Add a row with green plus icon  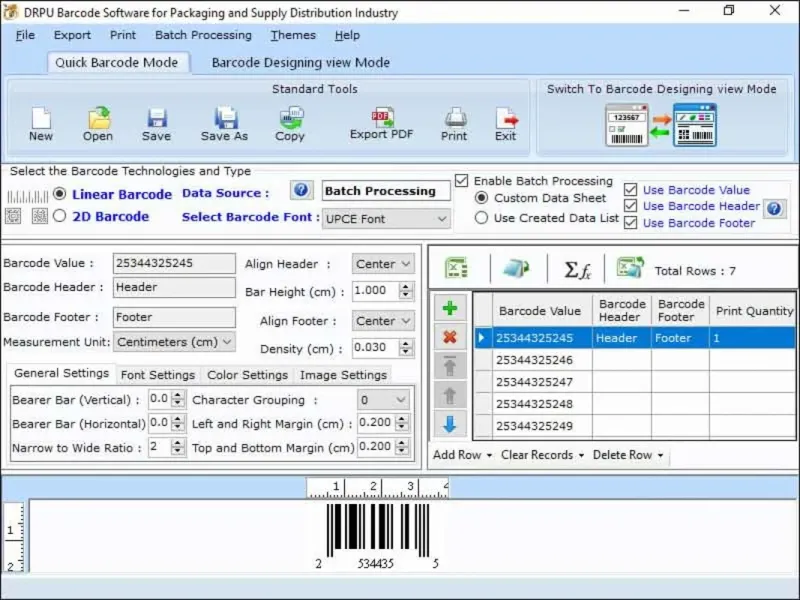tap(449, 309)
